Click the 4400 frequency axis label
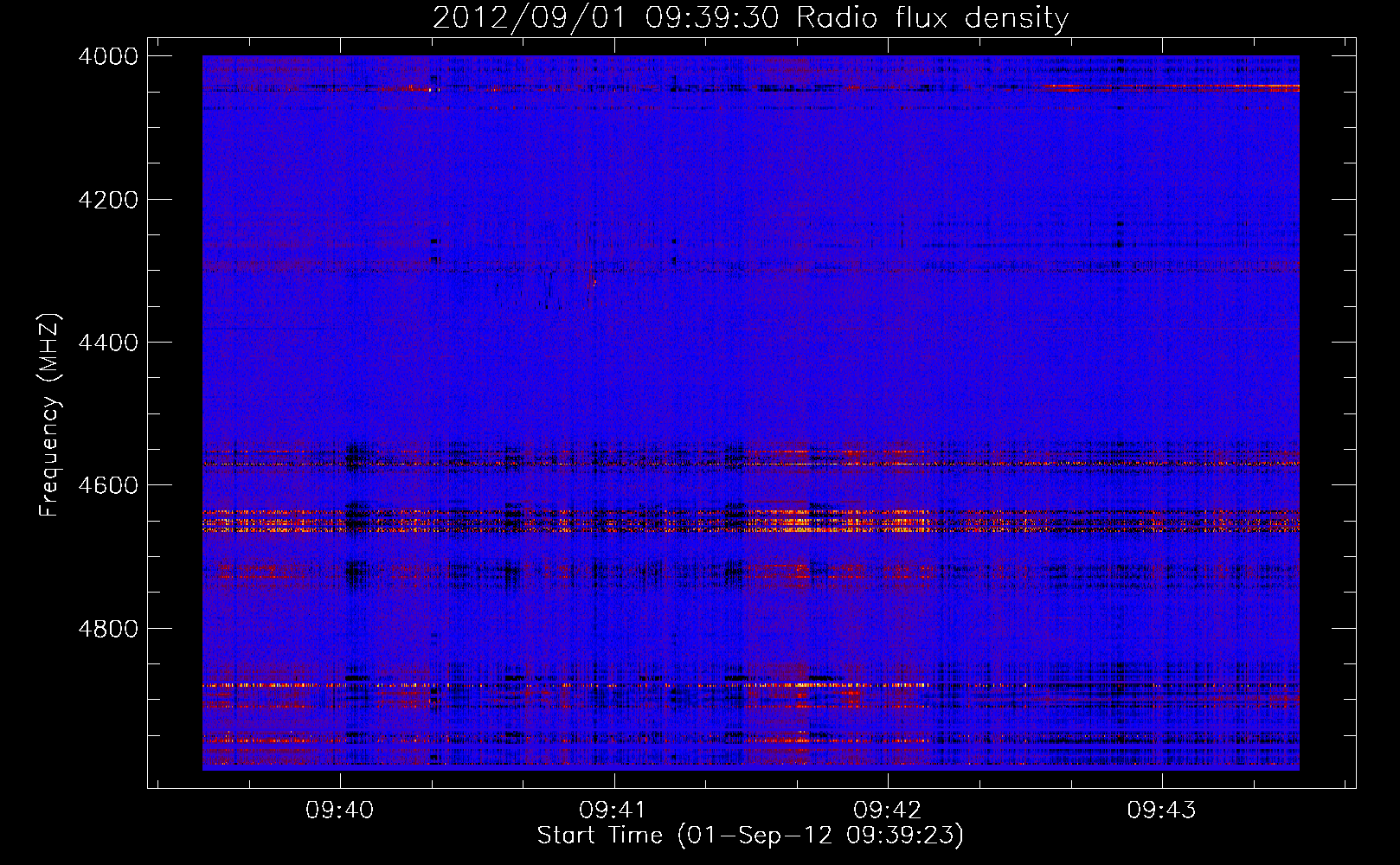Screen dimensions: 1400x865 pyautogui.click(x=108, y=343)
